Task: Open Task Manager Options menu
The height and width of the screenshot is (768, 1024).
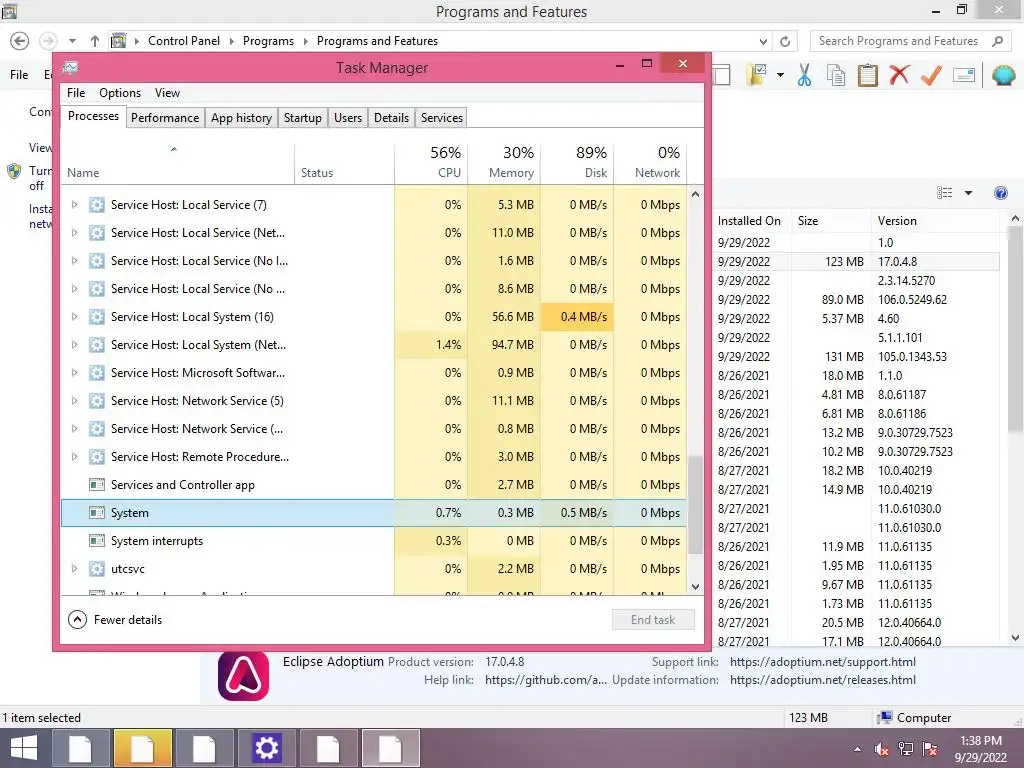Action: 120,93
